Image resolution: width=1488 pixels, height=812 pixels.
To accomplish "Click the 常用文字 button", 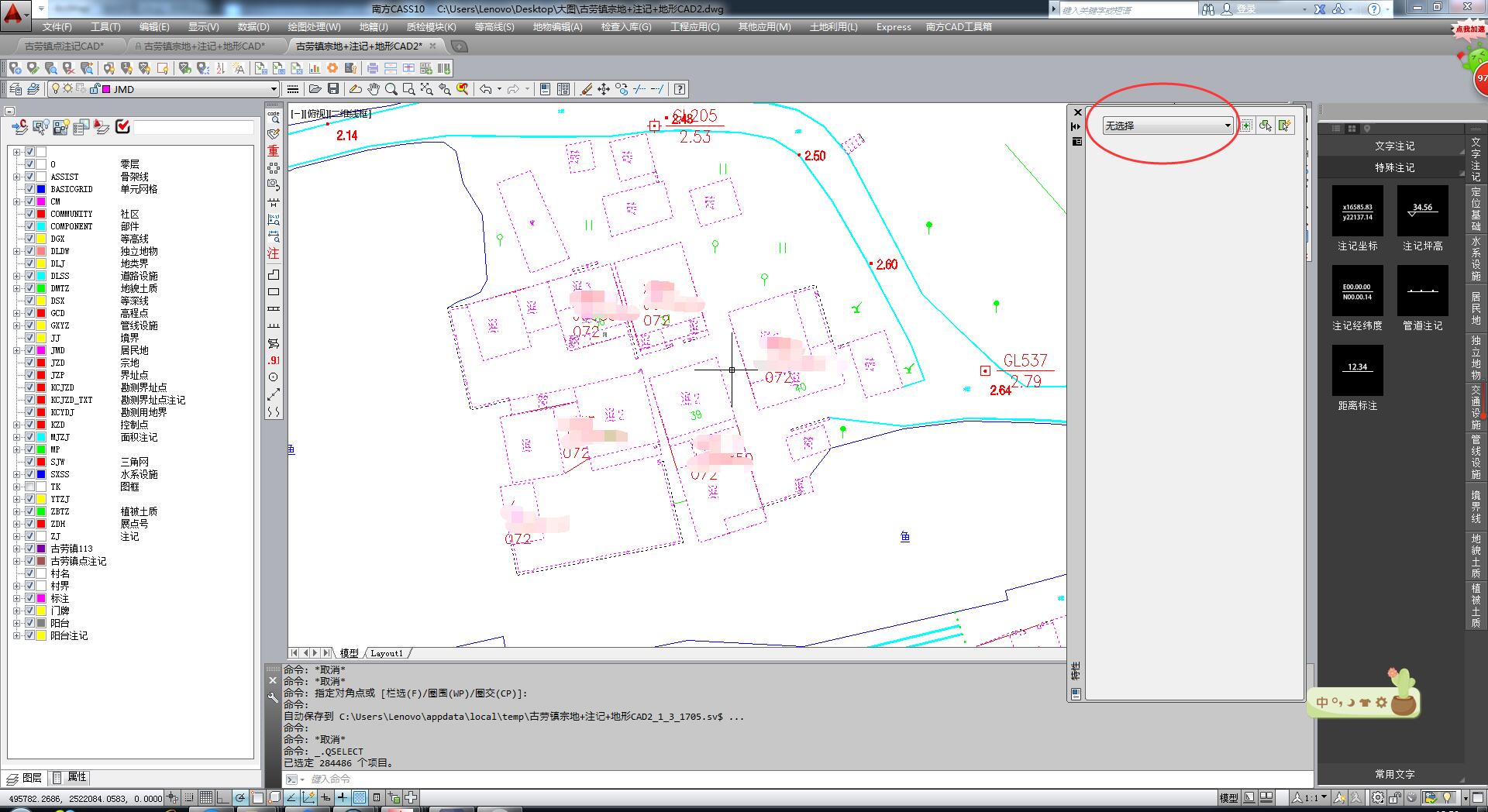I will click(x=1394, y=774).
